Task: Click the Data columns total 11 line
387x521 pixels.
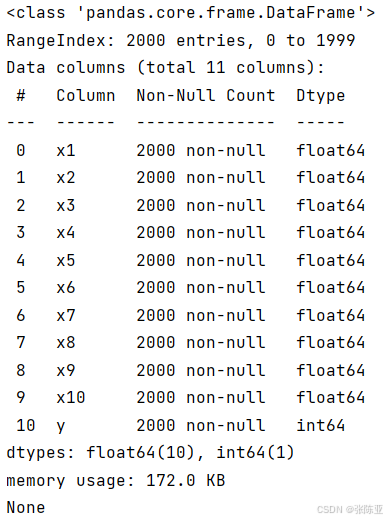Action: pos(165,68)
